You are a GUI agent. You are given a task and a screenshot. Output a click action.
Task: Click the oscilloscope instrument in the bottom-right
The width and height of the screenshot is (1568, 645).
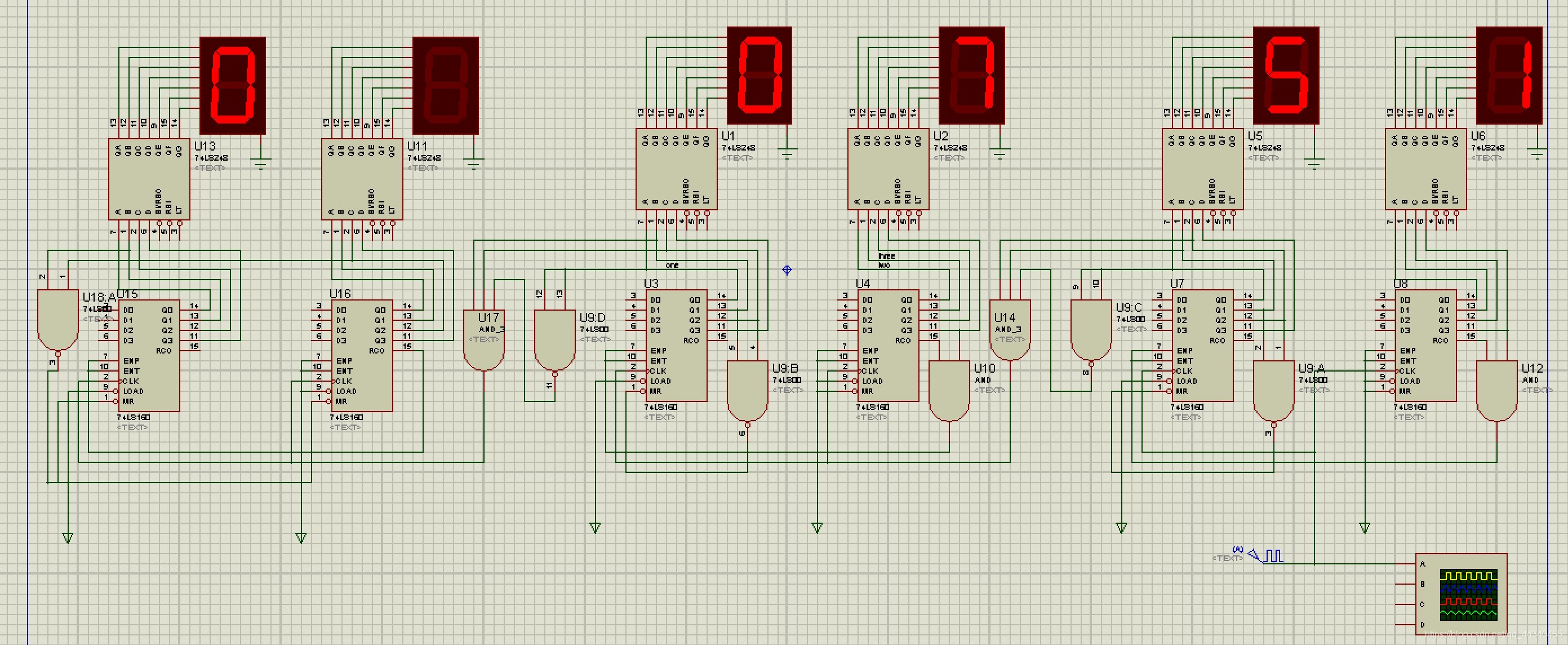(x=1461, y=594)
